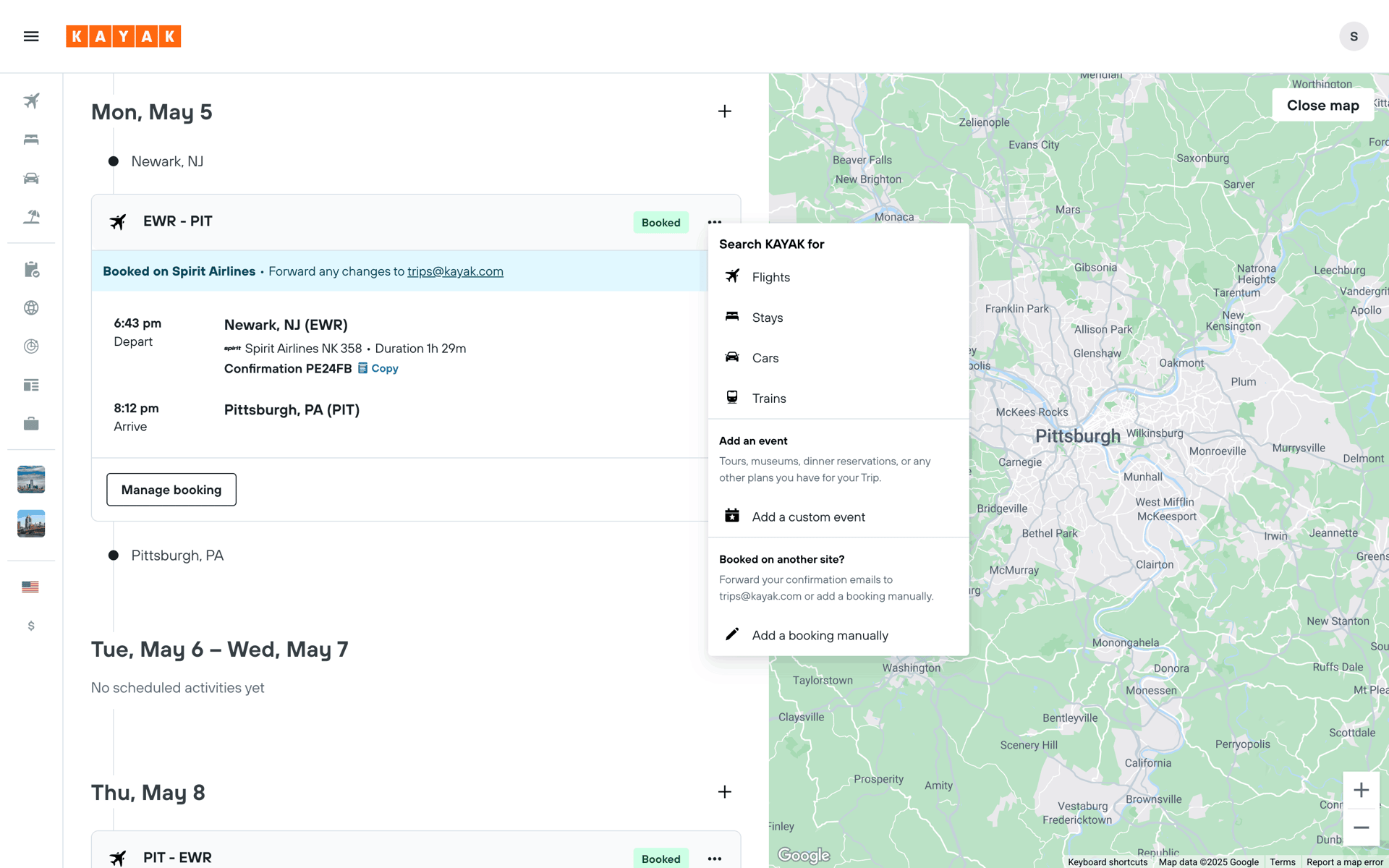Screen dimensions: 1389x868
Task: Click Report a map error link
Action: [1344, 862]
